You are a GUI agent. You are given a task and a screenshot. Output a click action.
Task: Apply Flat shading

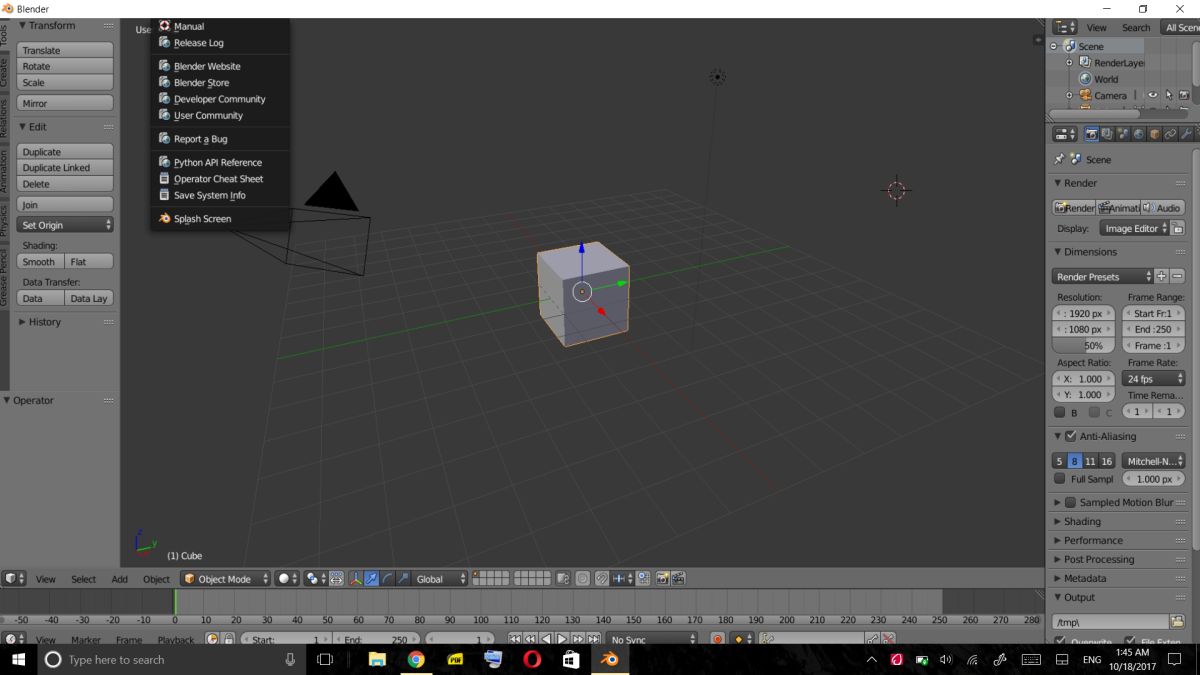click(x=89, y=262)
